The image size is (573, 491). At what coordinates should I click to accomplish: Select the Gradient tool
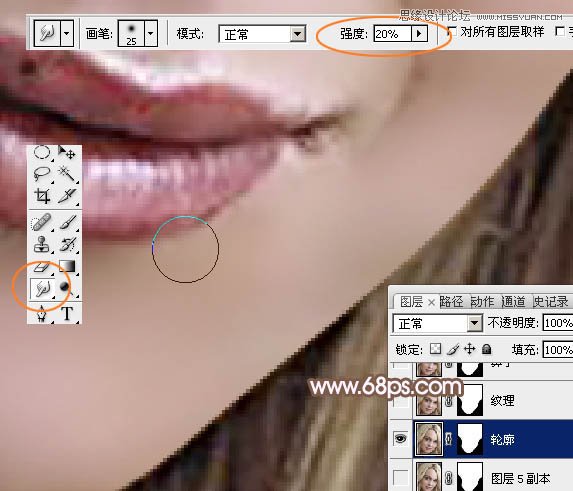(x=67, y=267)
